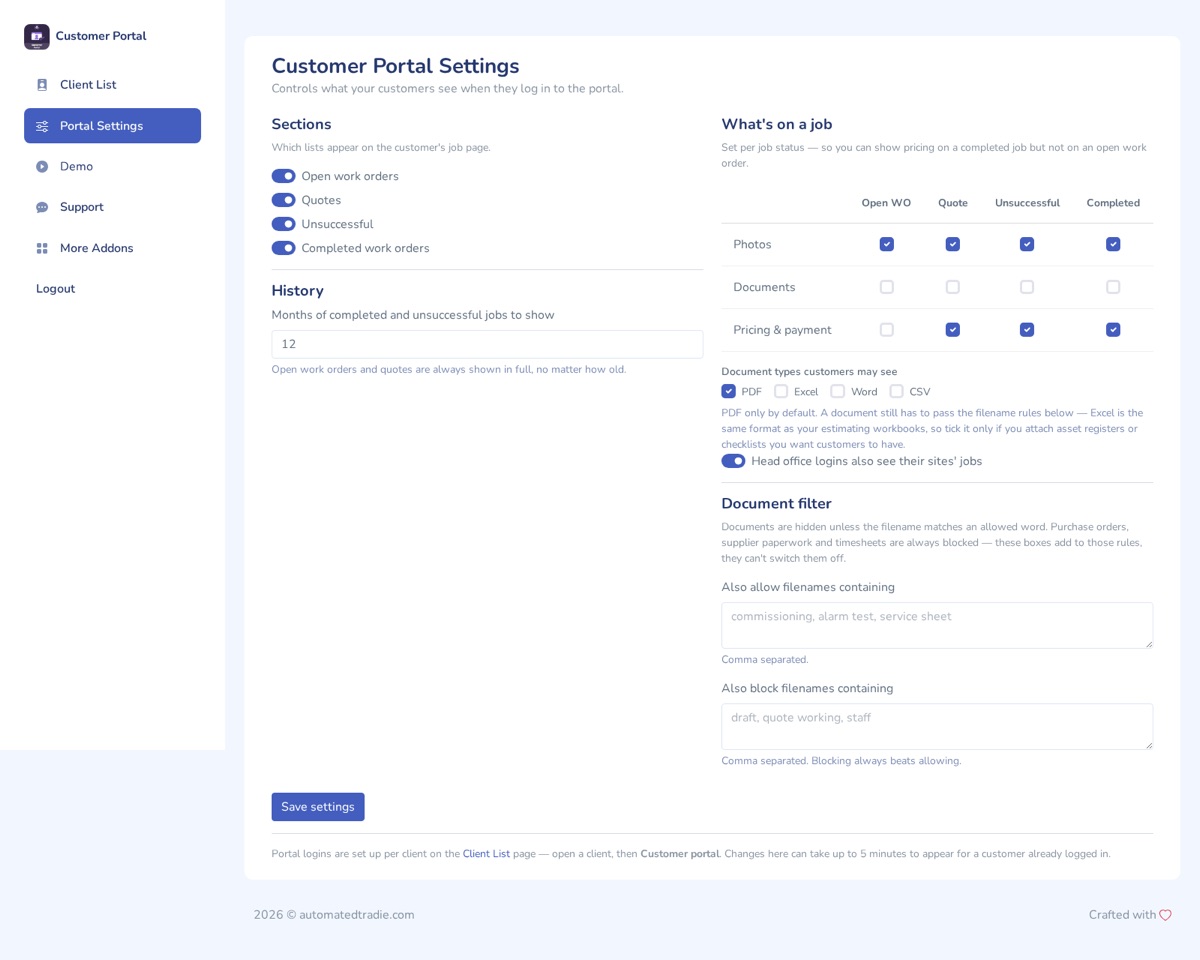Viewport: 1200px width, 960px height.
Task: Check Documents for Unsuccessful column
Action: coord(1027,287)
